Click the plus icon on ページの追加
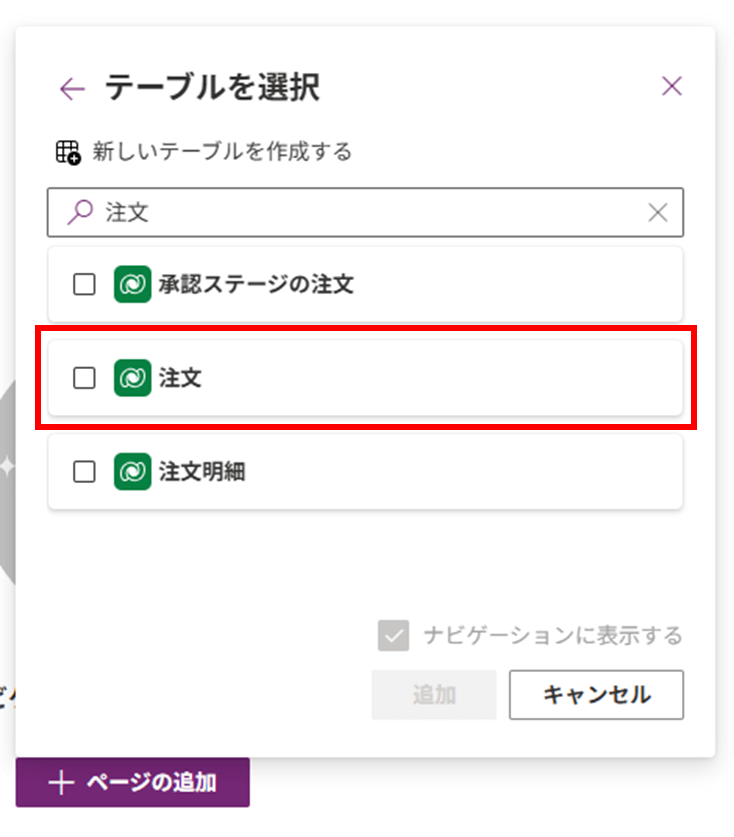 (x=61, y=783)
